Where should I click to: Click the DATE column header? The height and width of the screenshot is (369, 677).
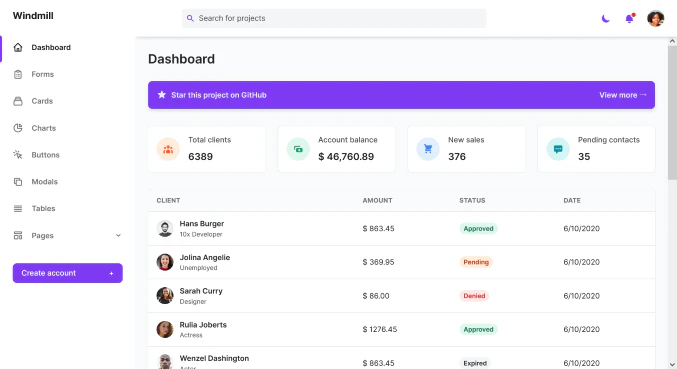click(572, 200)
